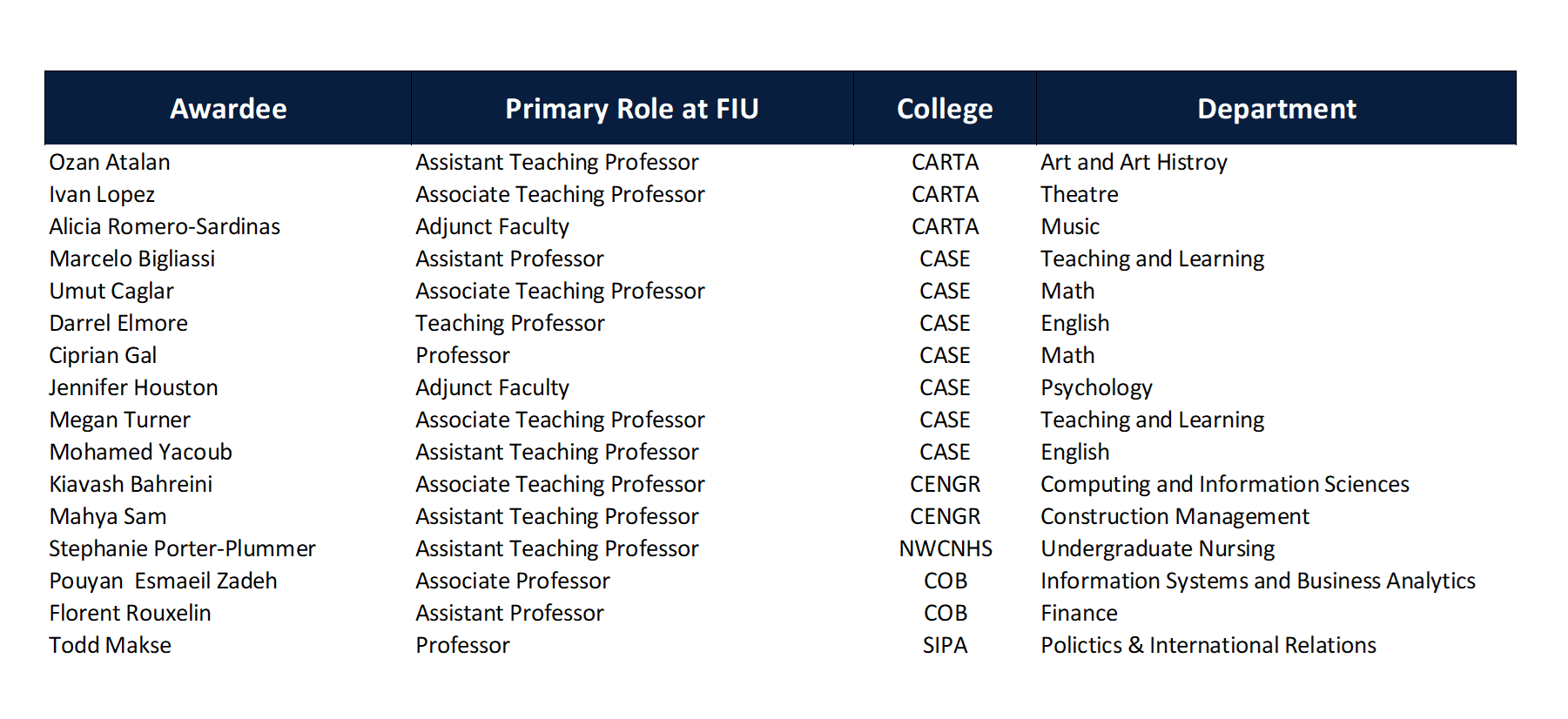Click the College column header
1568x719 pixels.
(945, 109)
